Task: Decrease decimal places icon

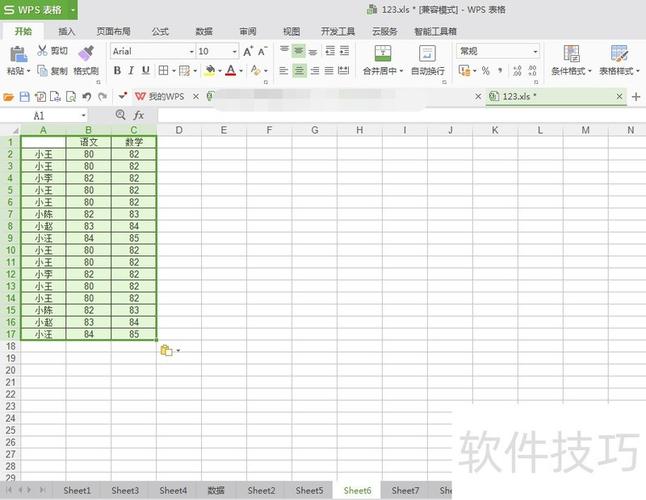Action: pyautogui.click(x=532, y=71)
